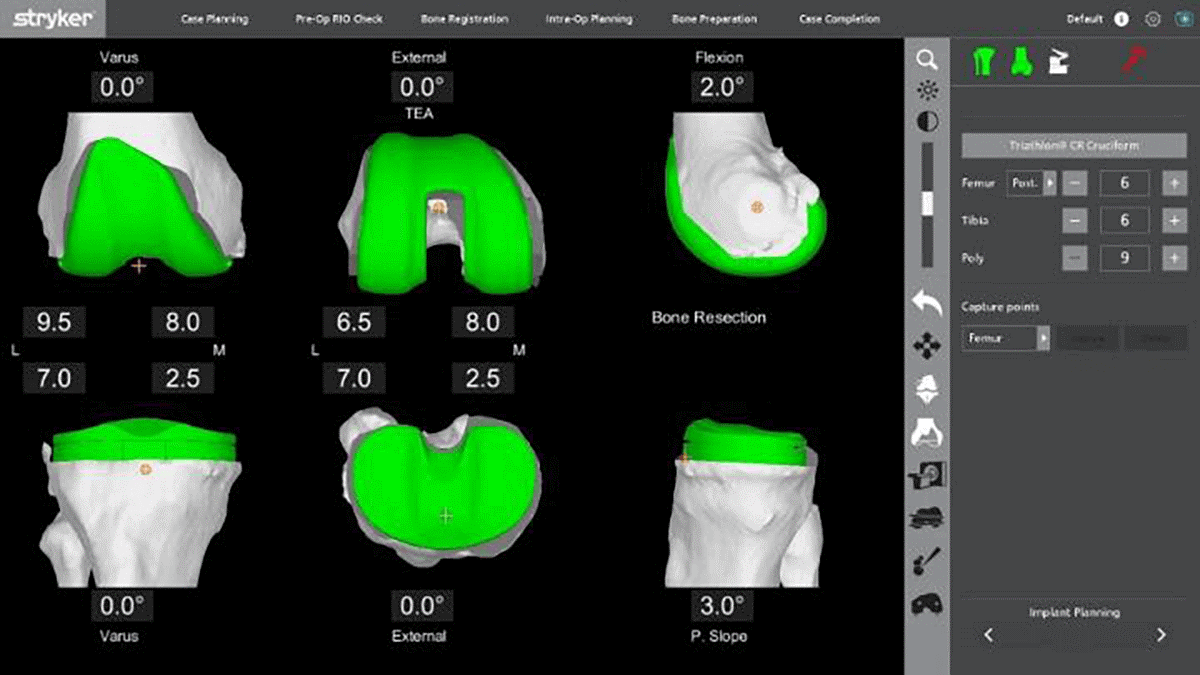Click the right chevron next to Implant Planning
The height and width of the screenshot is (675, 1200).
1160,635
